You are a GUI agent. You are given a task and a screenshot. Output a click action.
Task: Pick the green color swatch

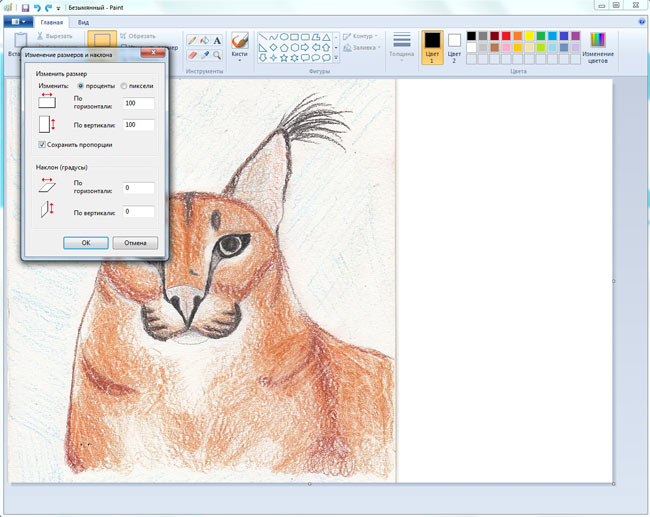pyautogui.click(x=541, y=36)
